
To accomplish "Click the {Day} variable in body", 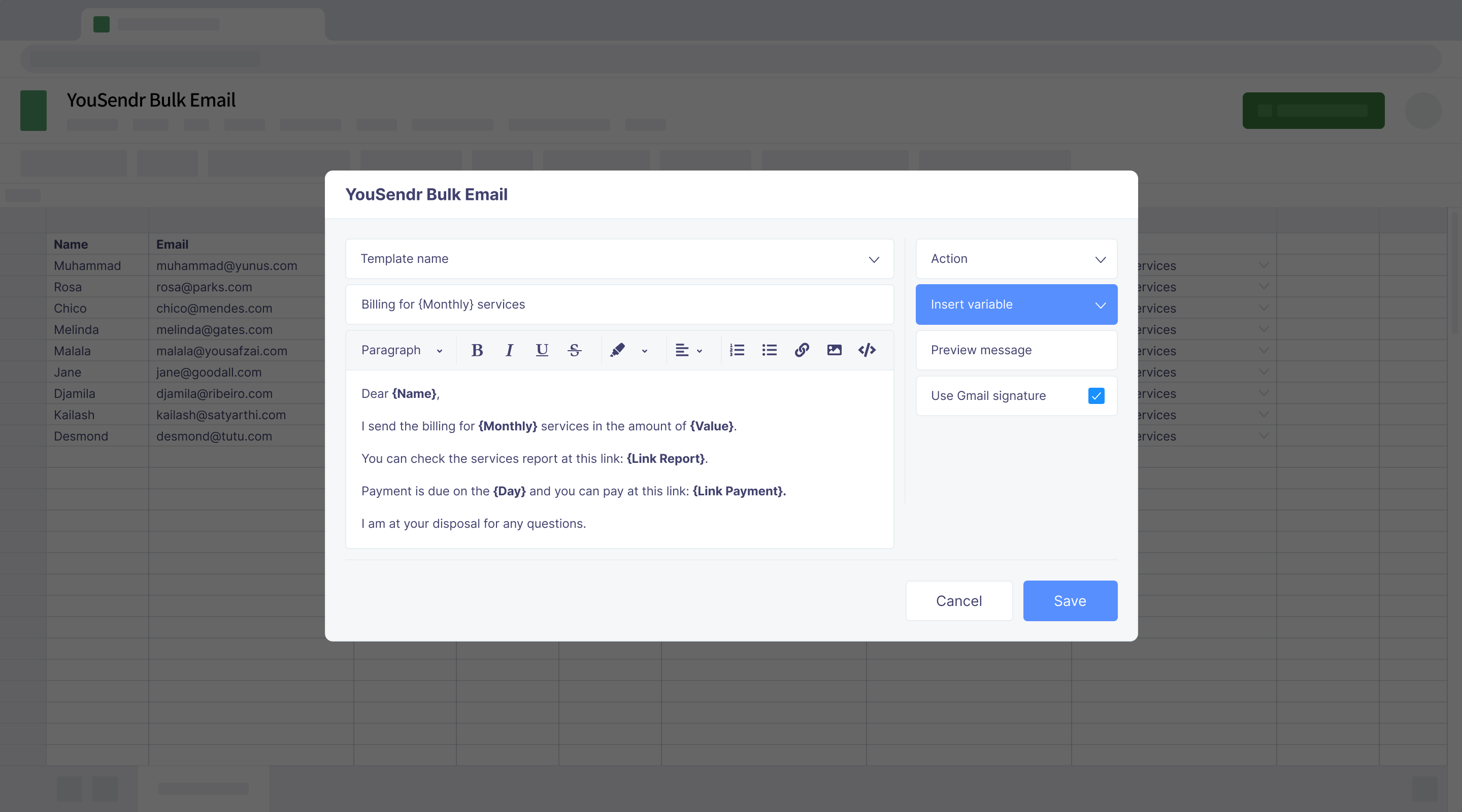I will pos(509,491).
